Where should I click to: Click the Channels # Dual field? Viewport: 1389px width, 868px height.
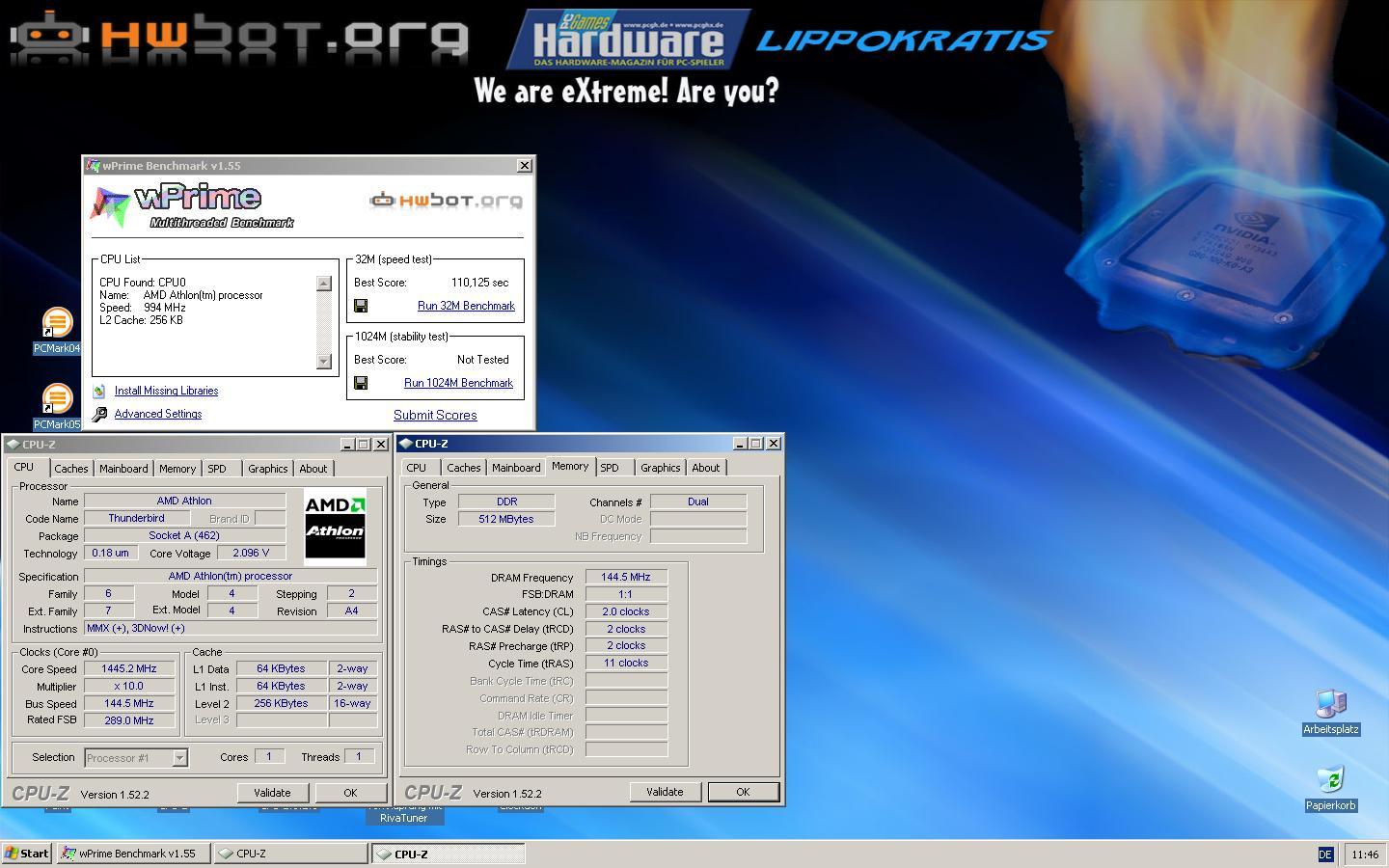point(698,502)
